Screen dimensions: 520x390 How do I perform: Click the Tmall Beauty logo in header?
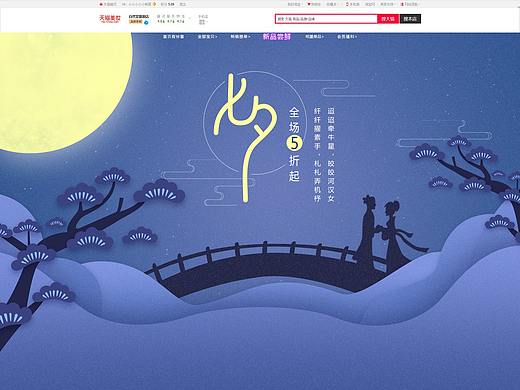coord(110,19)
